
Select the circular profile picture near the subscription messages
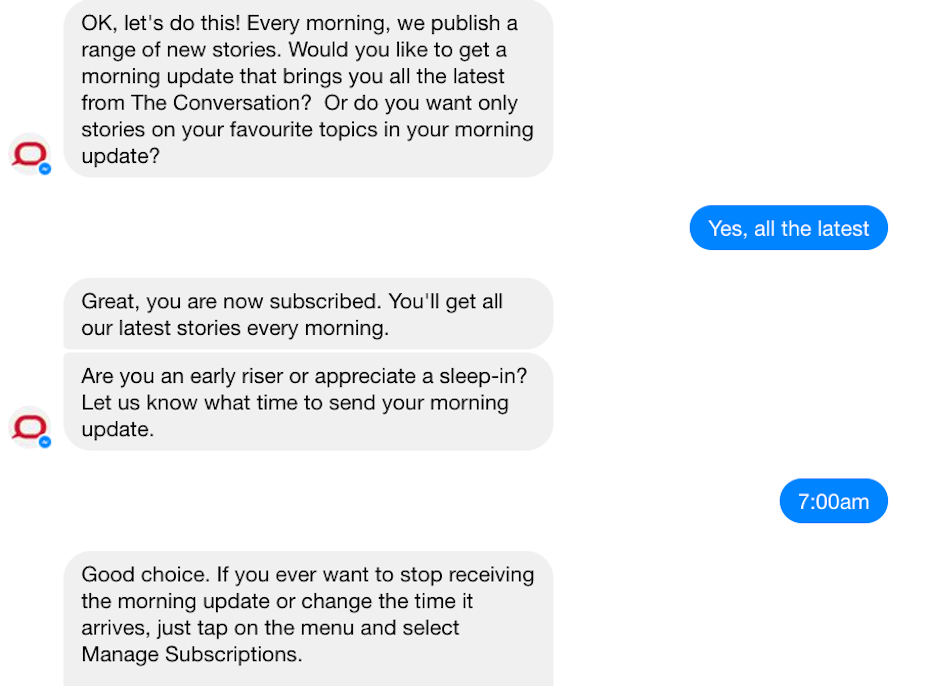(29, 427)
